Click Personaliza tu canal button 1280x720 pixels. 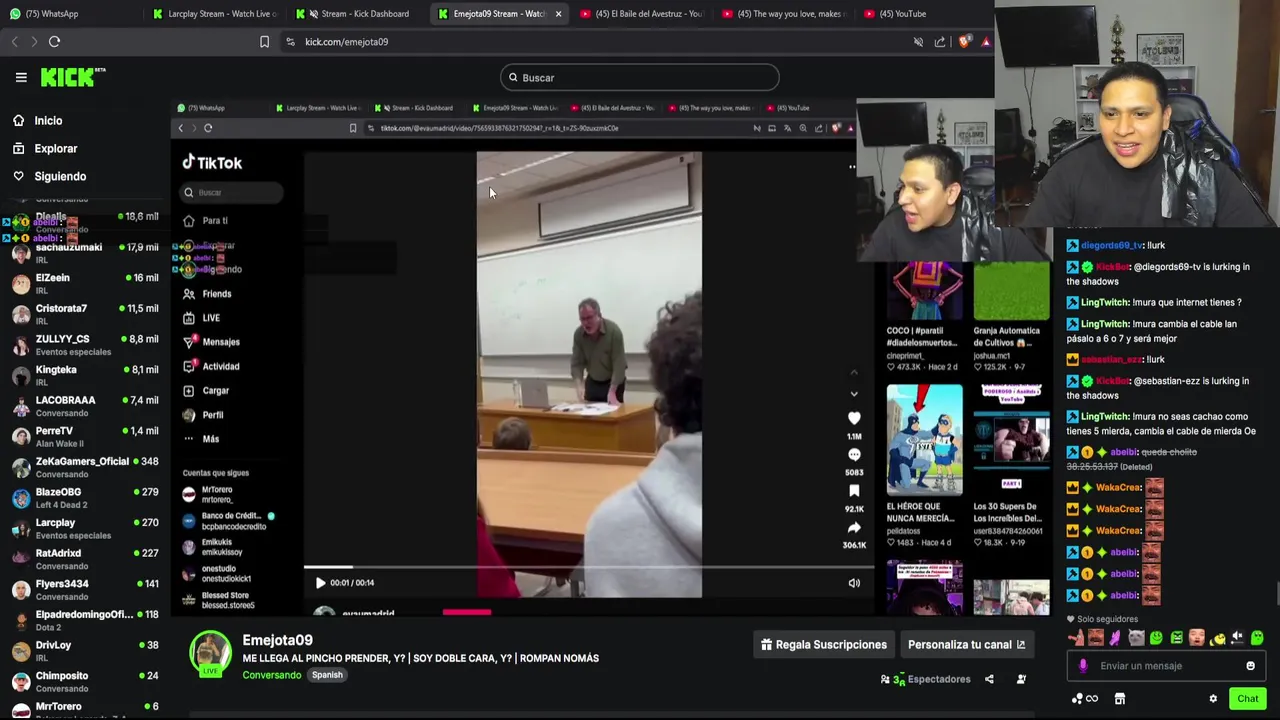point(967,645)
